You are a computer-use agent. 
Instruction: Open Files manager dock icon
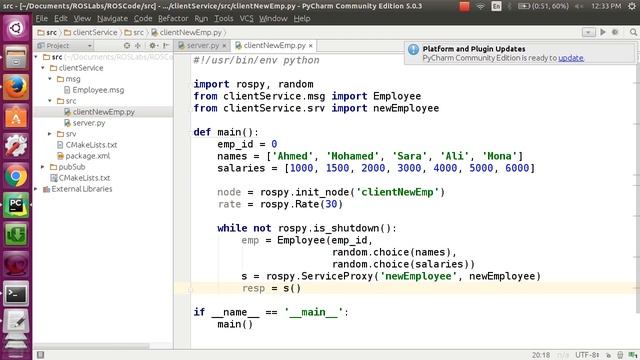16,58
